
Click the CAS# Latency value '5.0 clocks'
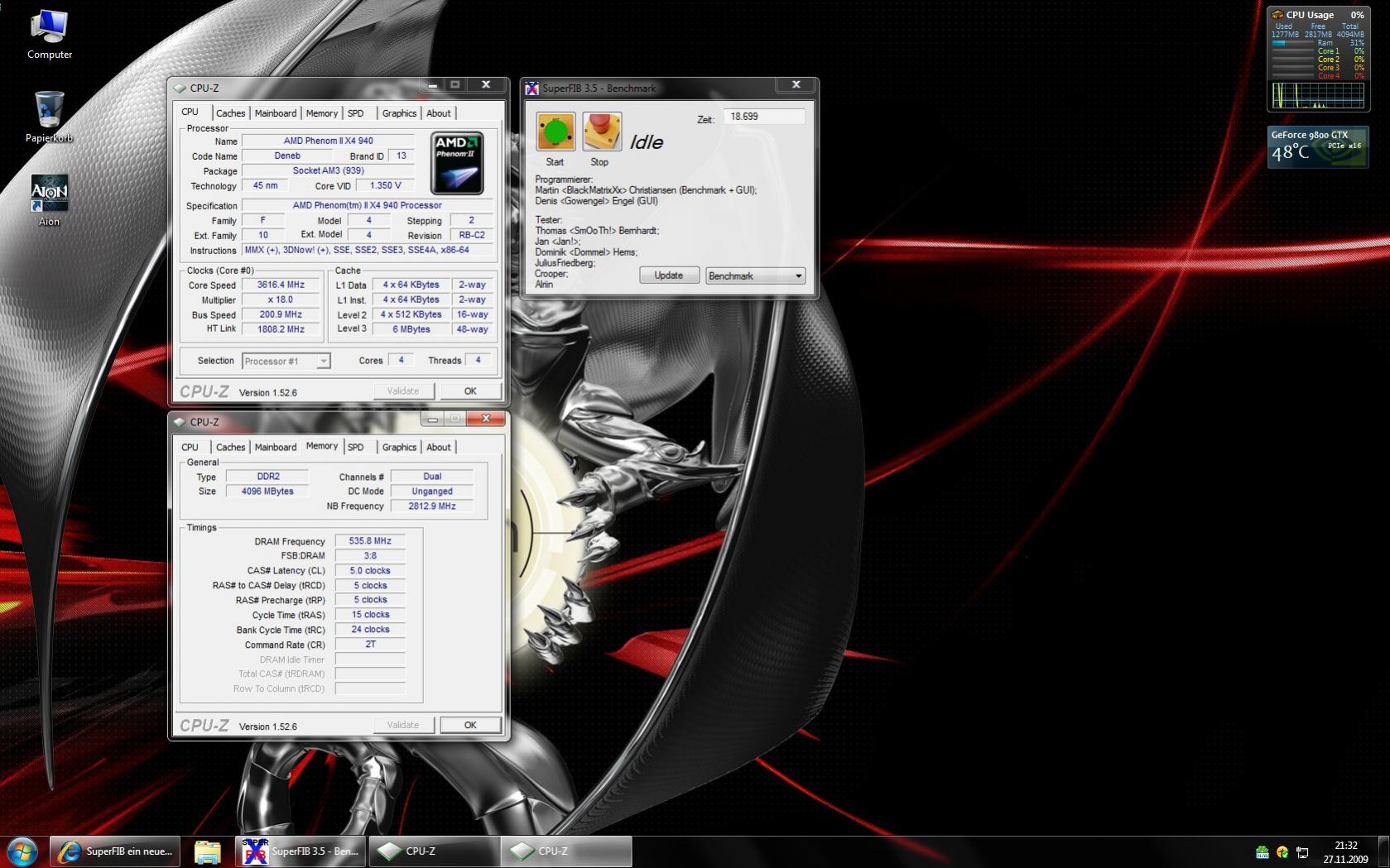pos(370,571)
